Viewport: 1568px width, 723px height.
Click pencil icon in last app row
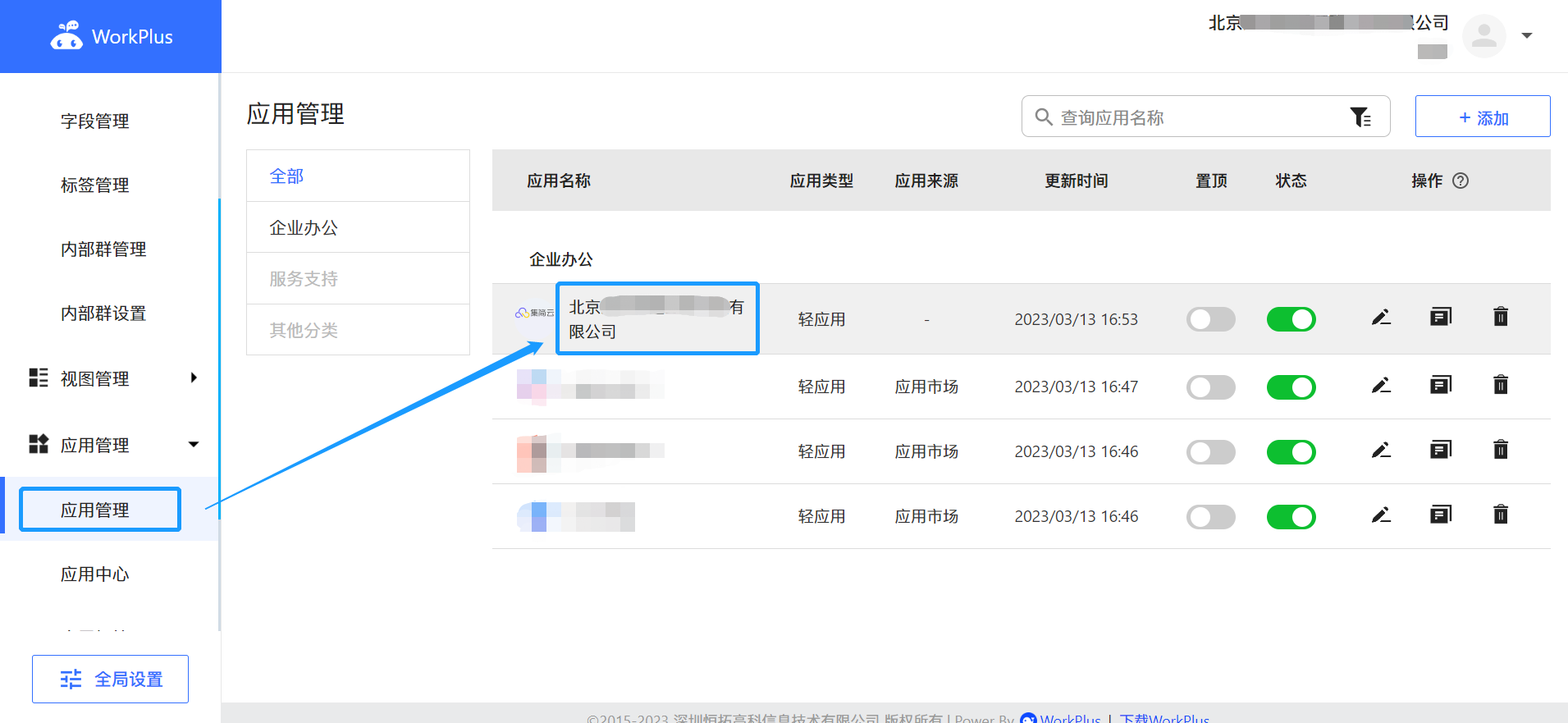(x=1381, y=515)
